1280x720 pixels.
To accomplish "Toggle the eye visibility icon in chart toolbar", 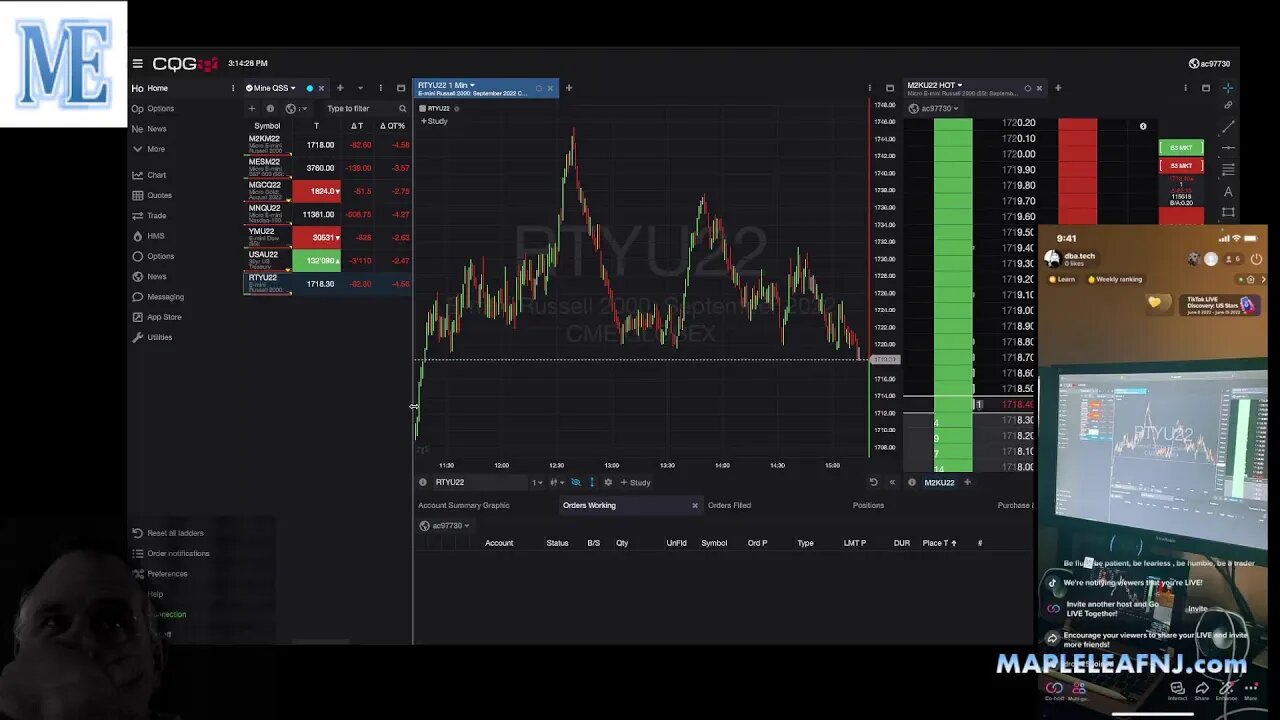I will (575, 482).
